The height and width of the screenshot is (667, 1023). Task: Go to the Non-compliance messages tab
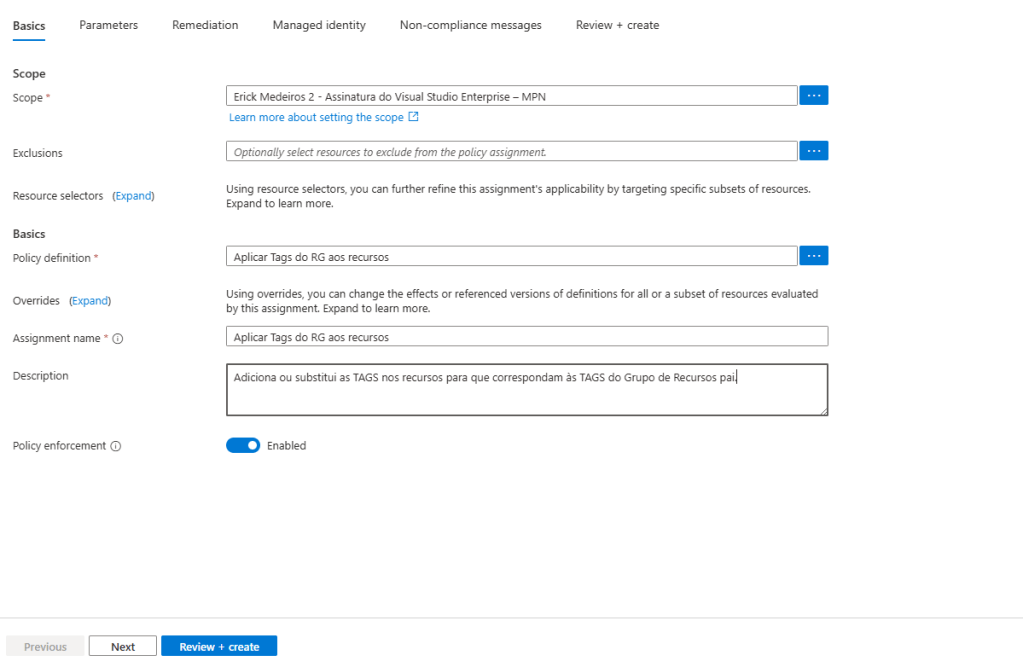click(470, 25)
